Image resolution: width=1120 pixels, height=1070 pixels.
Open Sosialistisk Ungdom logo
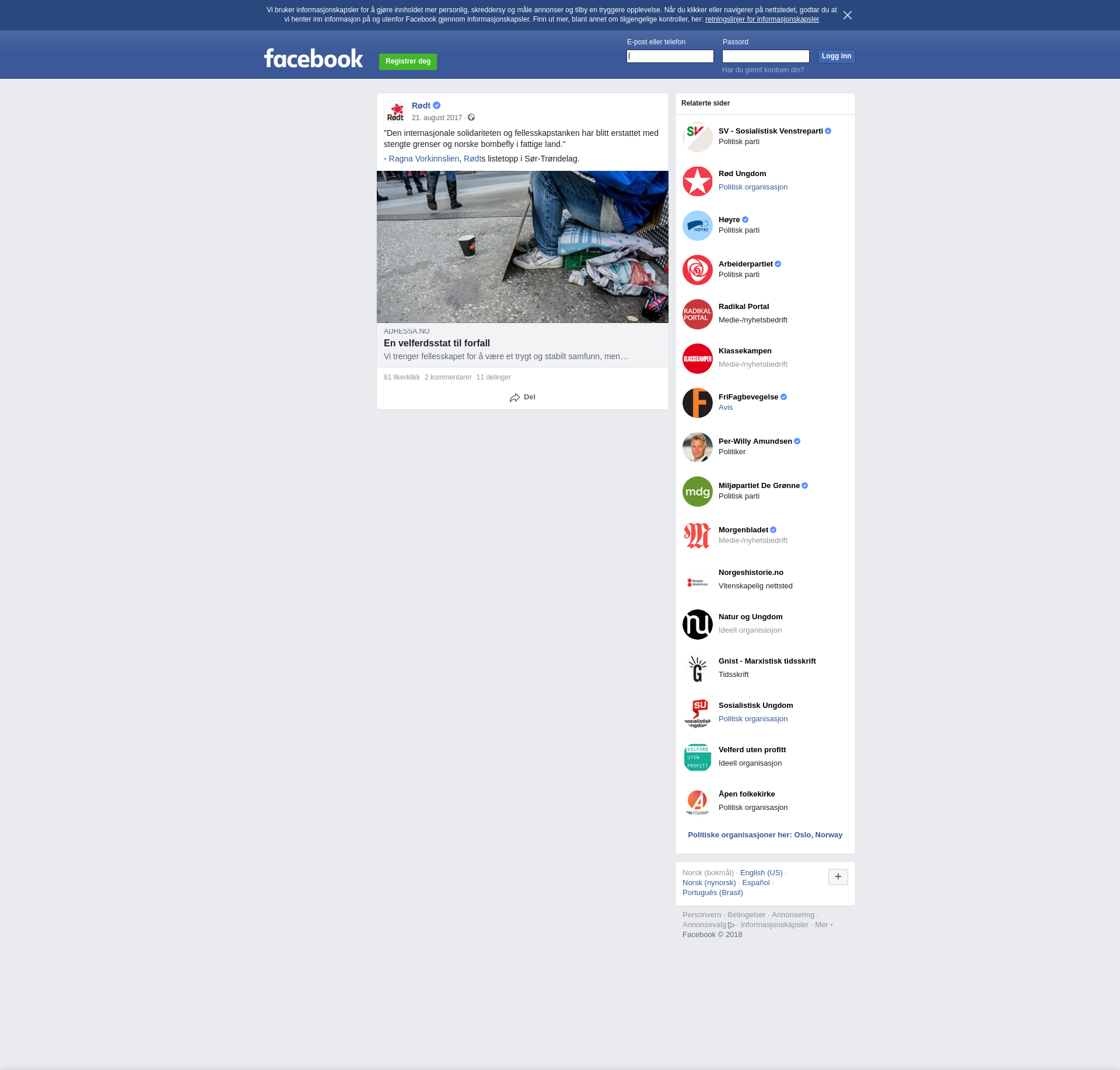(698, 713)
